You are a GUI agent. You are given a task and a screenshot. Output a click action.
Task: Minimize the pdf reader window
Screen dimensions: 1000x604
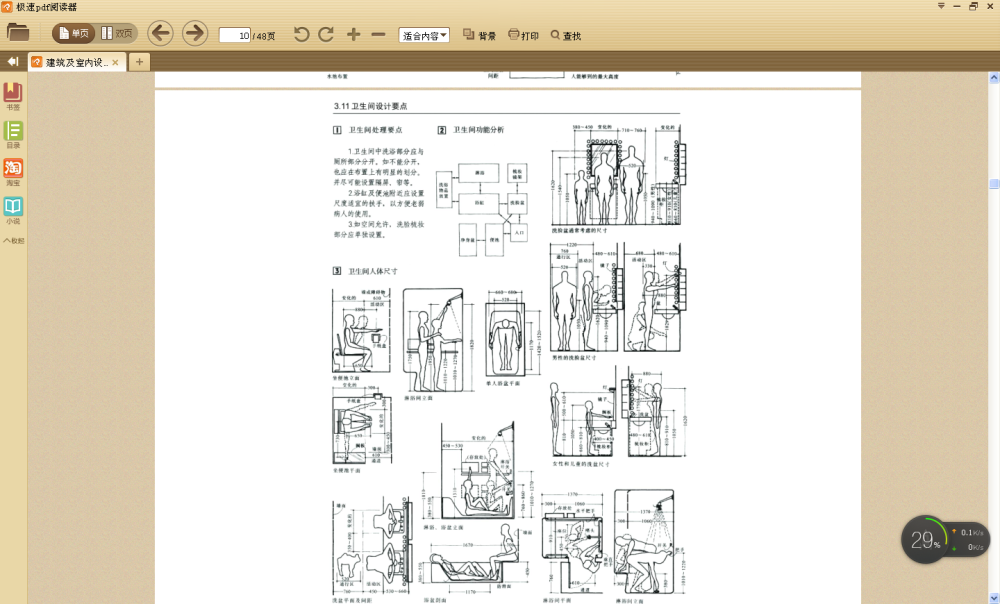coord(957,6)
